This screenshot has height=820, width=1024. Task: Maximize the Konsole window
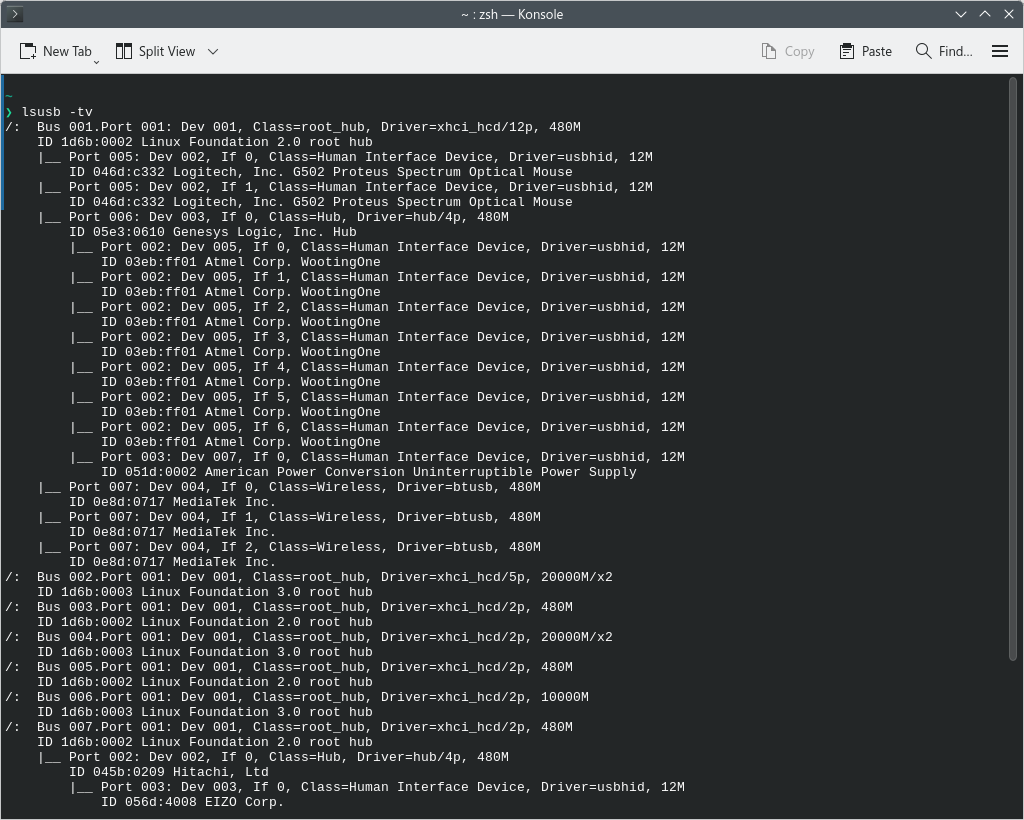point(985,14)
